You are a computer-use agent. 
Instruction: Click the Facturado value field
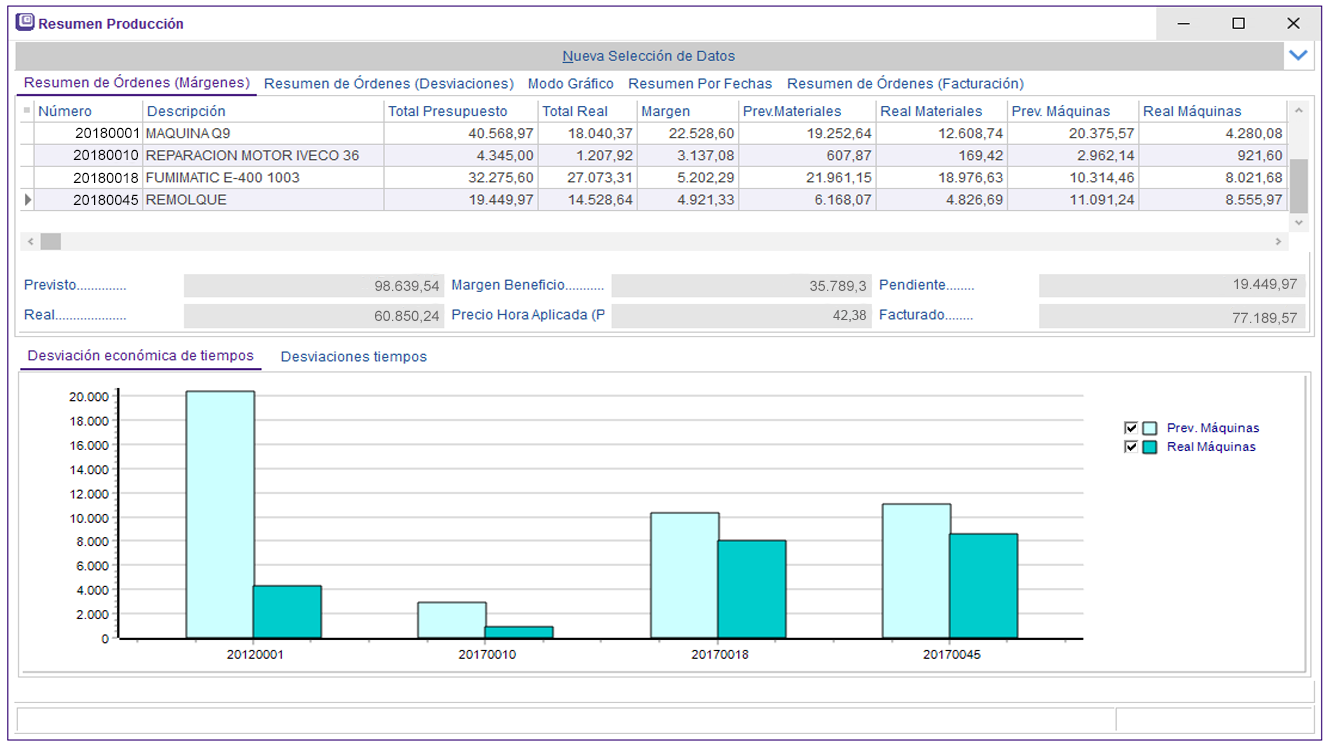pos(1171,317)
